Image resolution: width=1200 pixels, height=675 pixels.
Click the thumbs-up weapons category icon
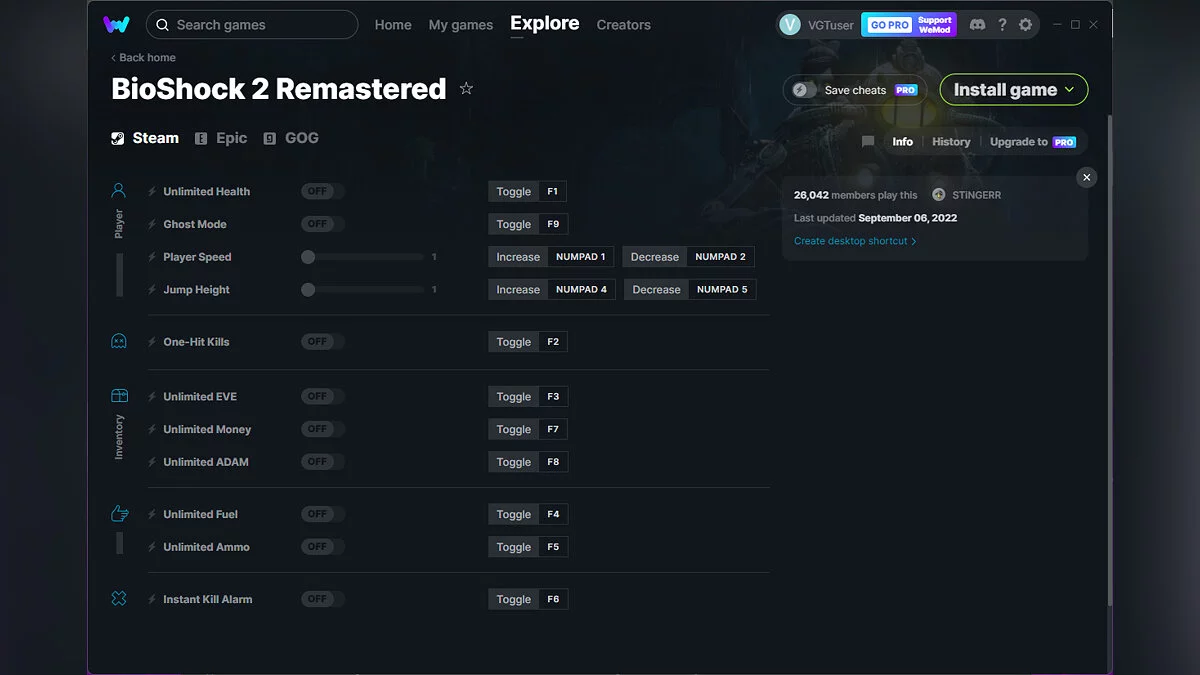(119, 513)
